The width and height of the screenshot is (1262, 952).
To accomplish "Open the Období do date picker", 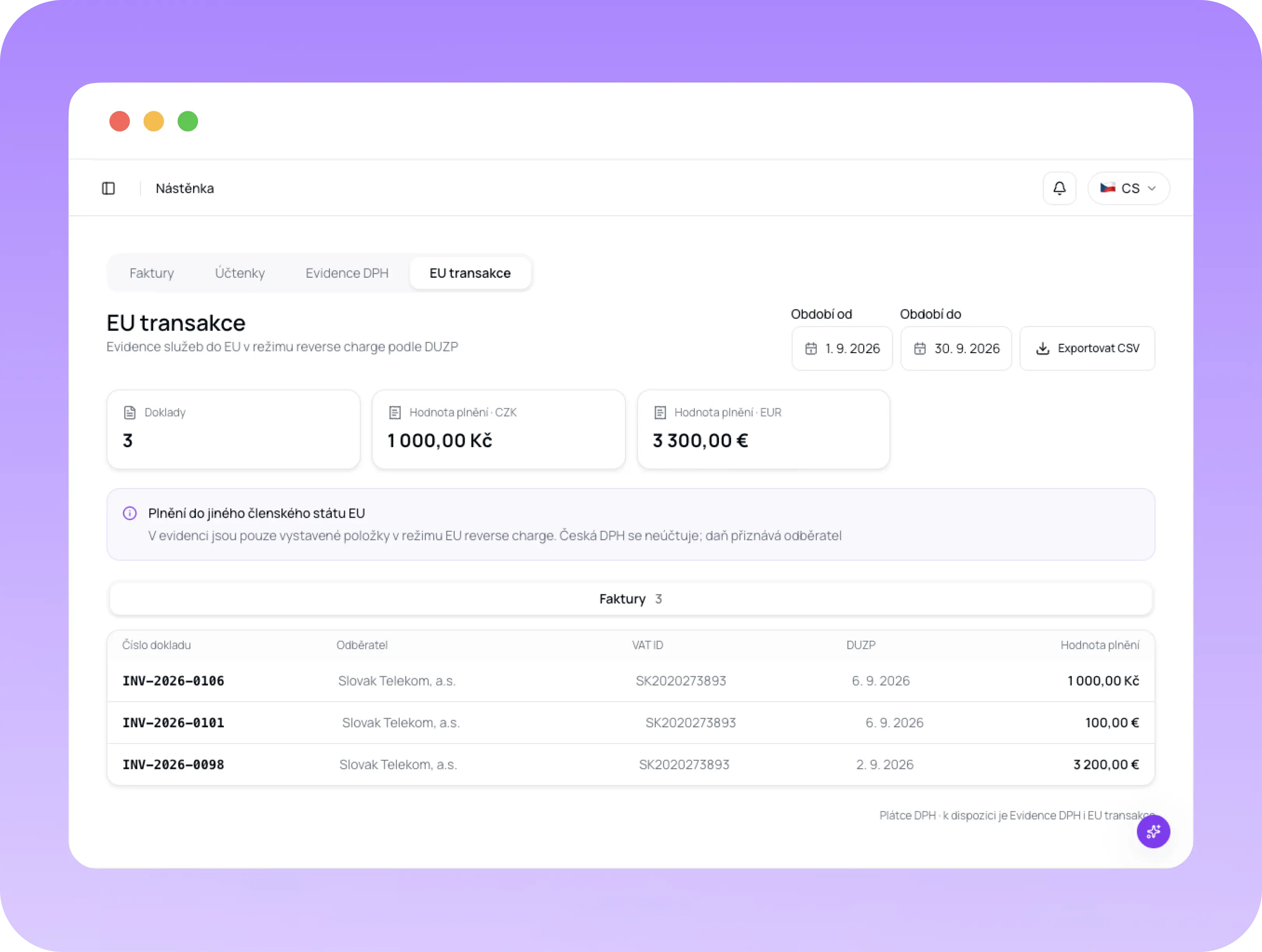I will click(955, 349).
